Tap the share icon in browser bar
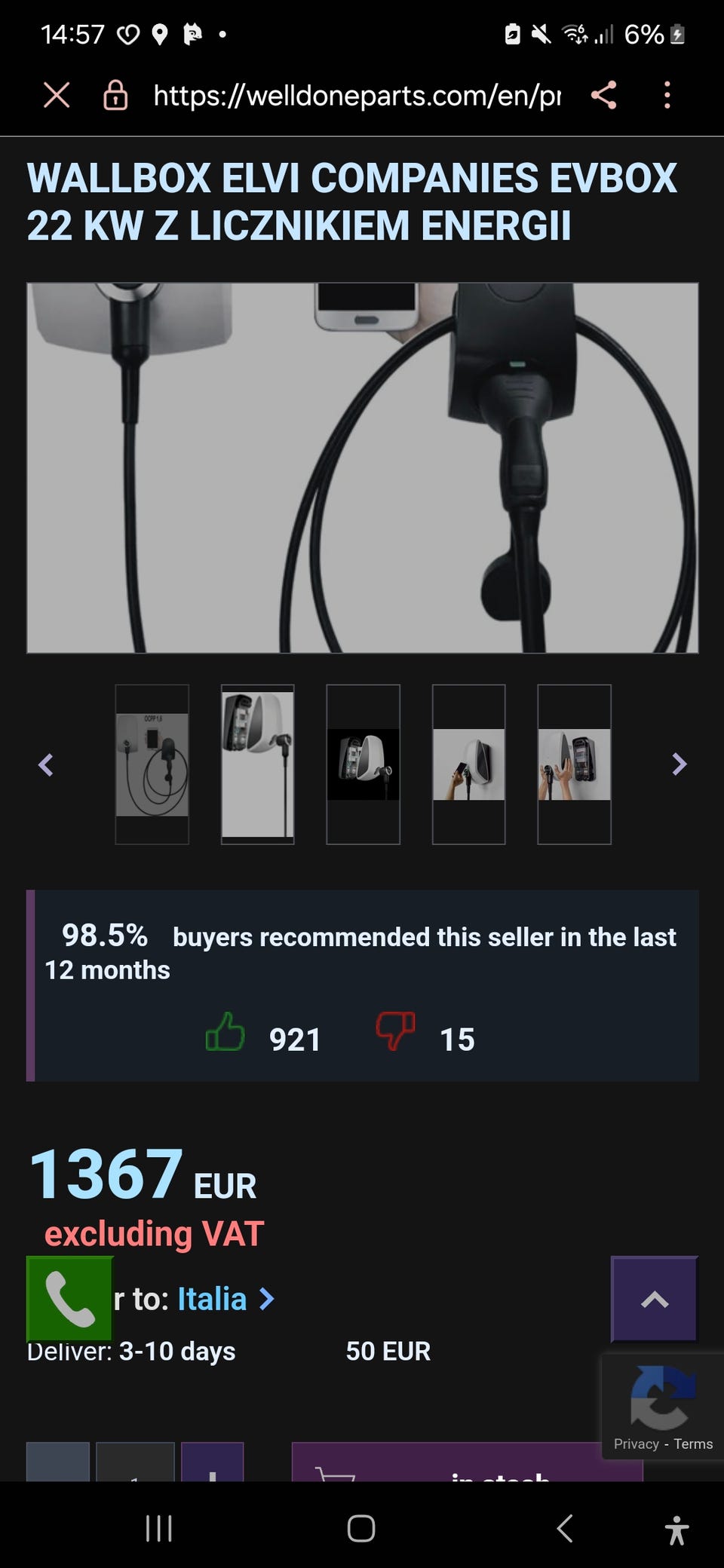Image resolution: width=724 pixels, height=1568 pixels. [603, 96]
